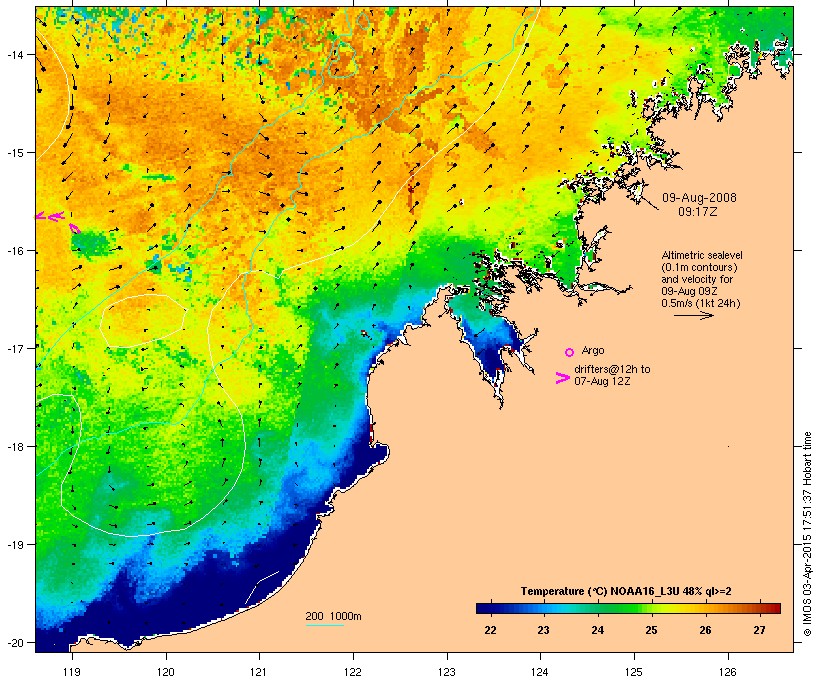Click latitude axis label -17
820x680 pixels.
[x=14, y=348]
